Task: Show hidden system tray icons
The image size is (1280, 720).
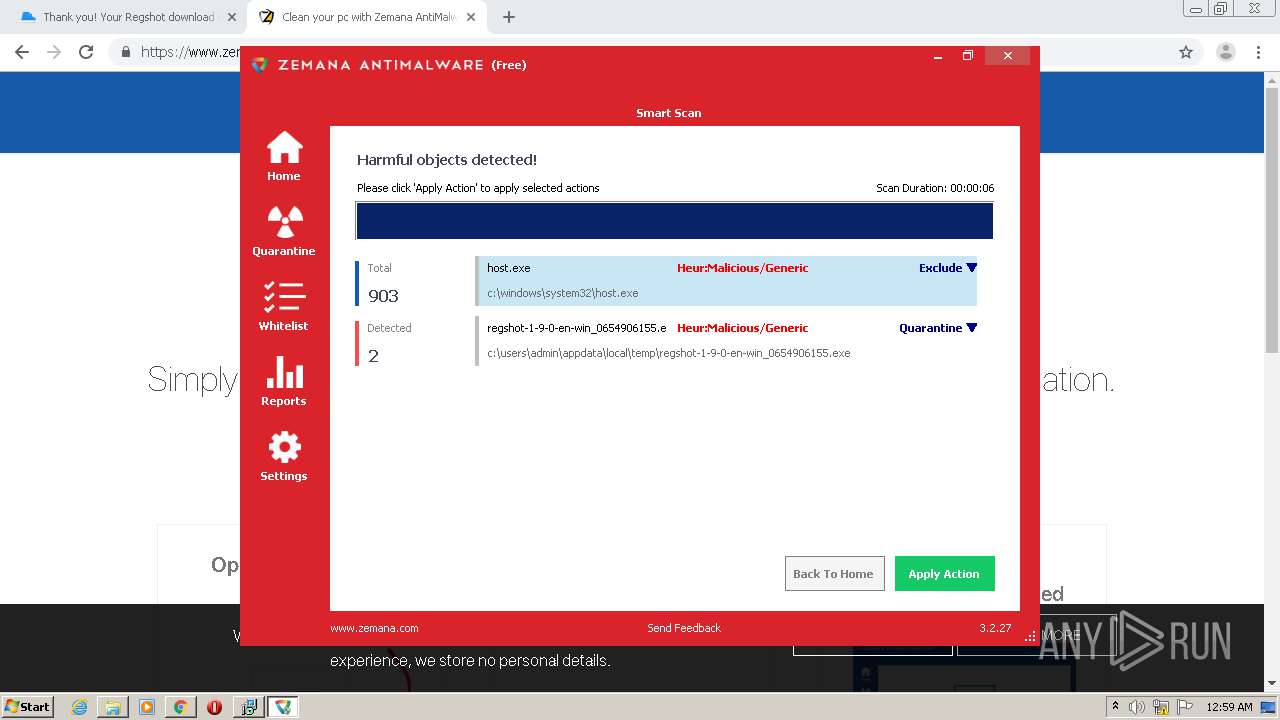Action: 1115,707
